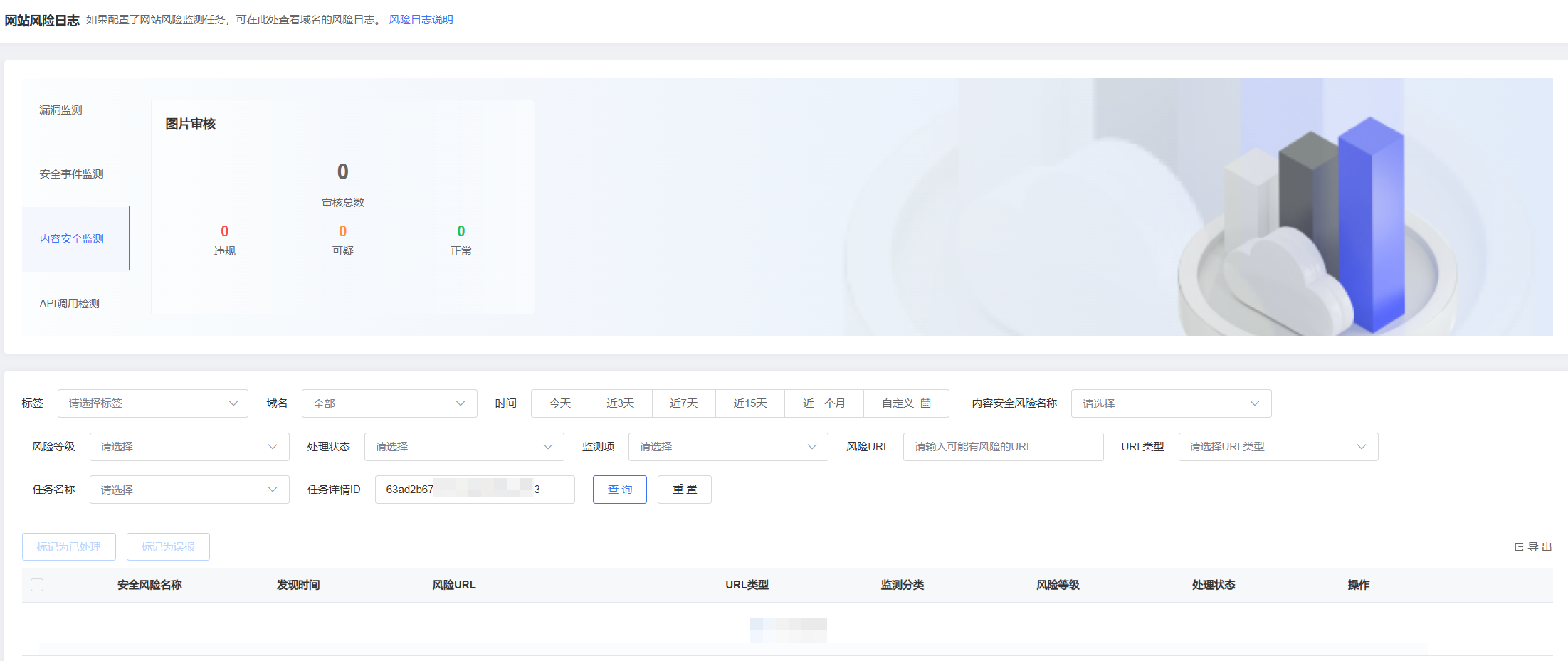Export the list via 导出

(x=1533, y=547)
